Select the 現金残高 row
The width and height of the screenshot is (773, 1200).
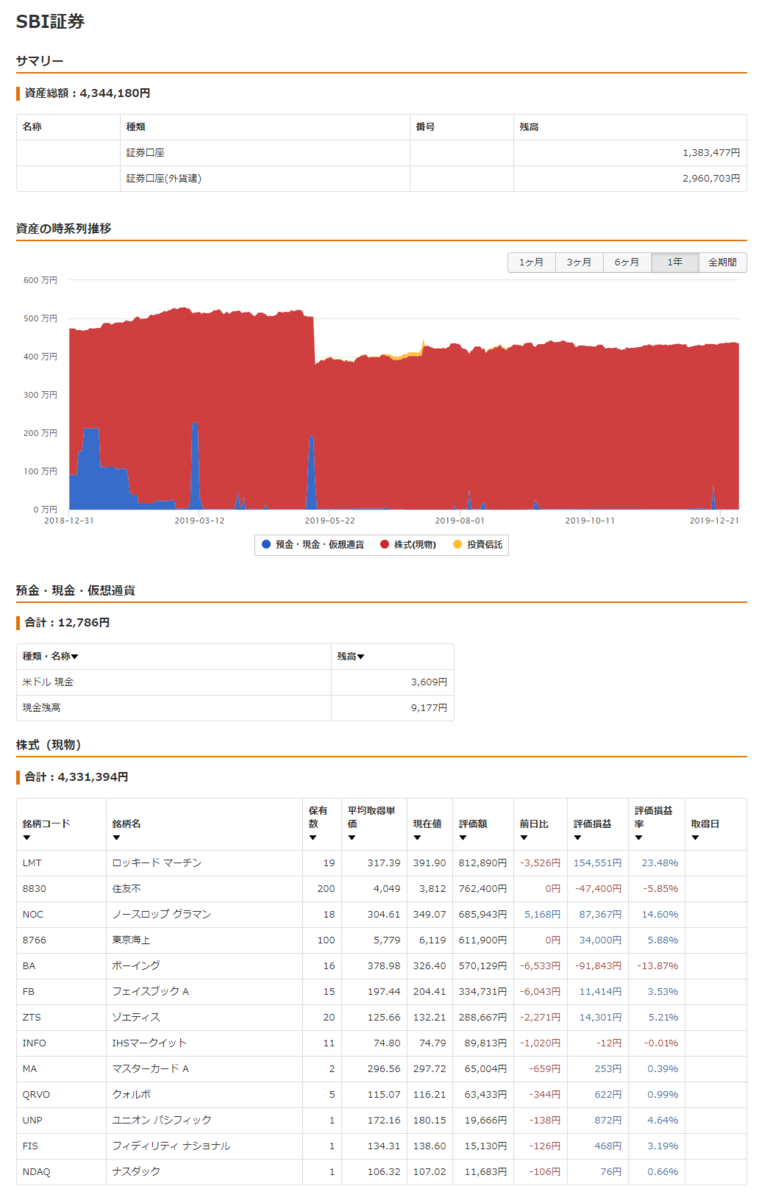coord(235,708)
